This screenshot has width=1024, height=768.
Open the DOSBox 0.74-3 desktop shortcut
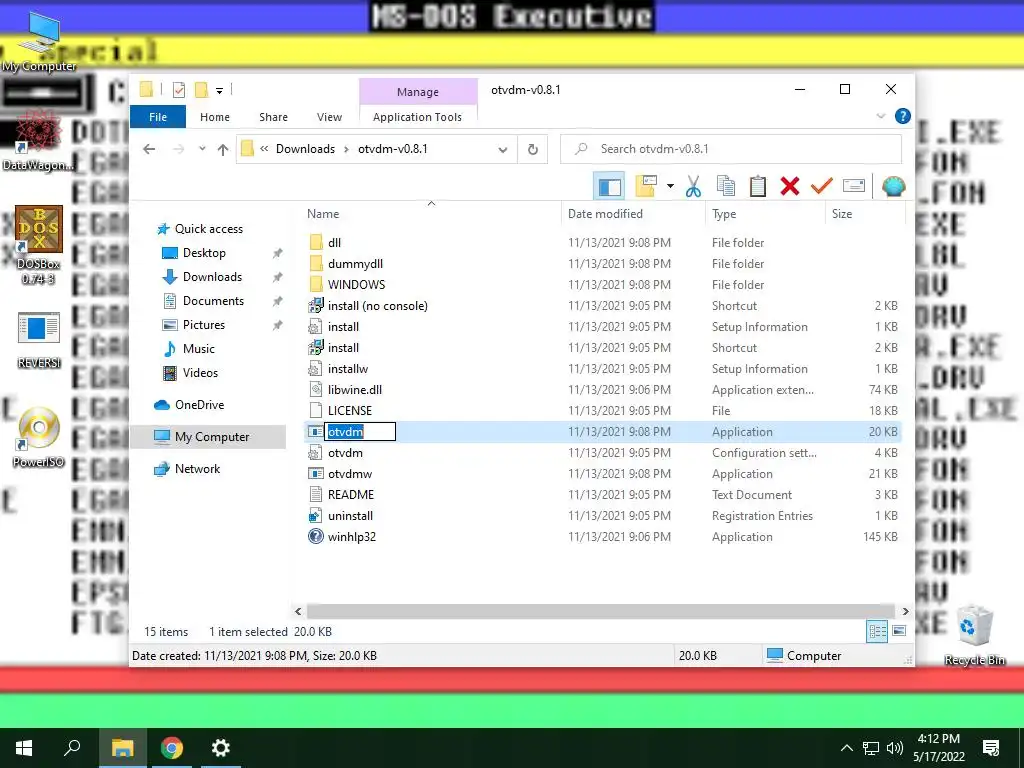click(x=39, y=246)
